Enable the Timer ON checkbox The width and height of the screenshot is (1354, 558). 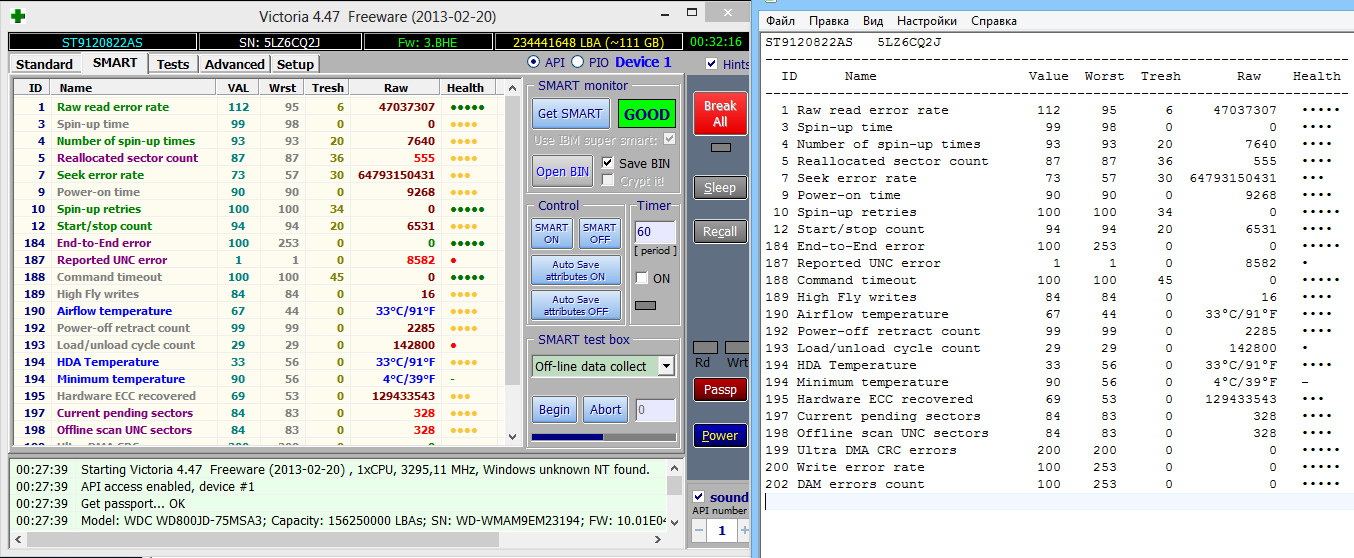coord(642,278)
